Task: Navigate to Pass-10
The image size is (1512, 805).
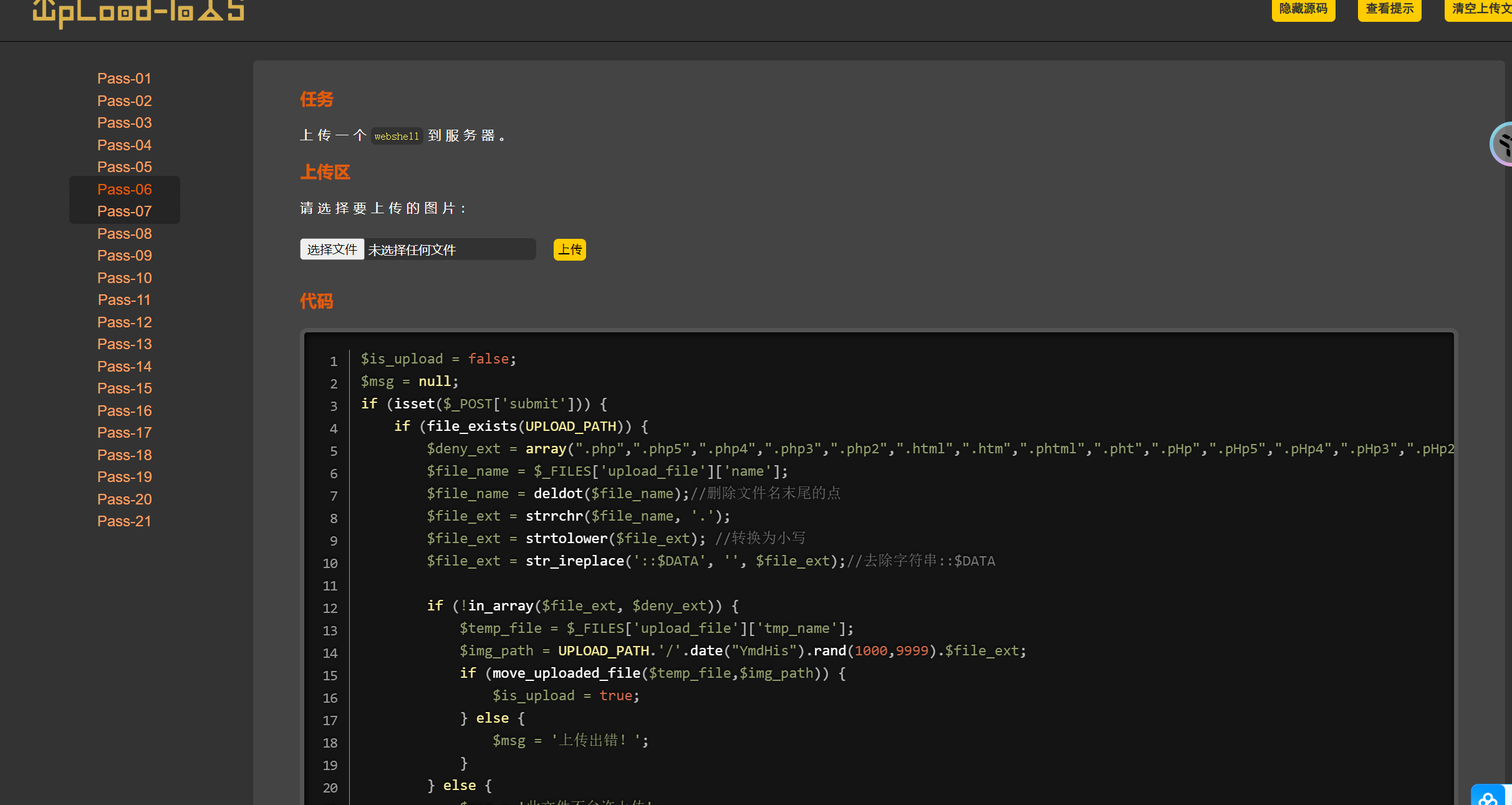Action: [x=124, y=277]
